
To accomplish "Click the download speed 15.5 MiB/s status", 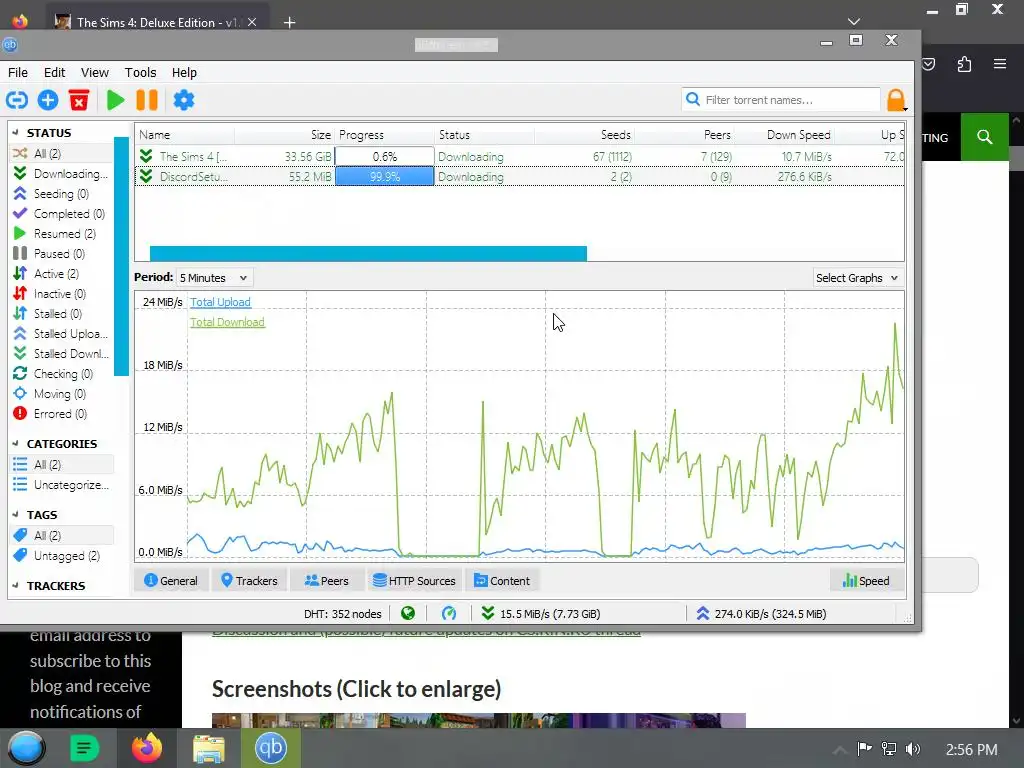I will tap(541, 614).
